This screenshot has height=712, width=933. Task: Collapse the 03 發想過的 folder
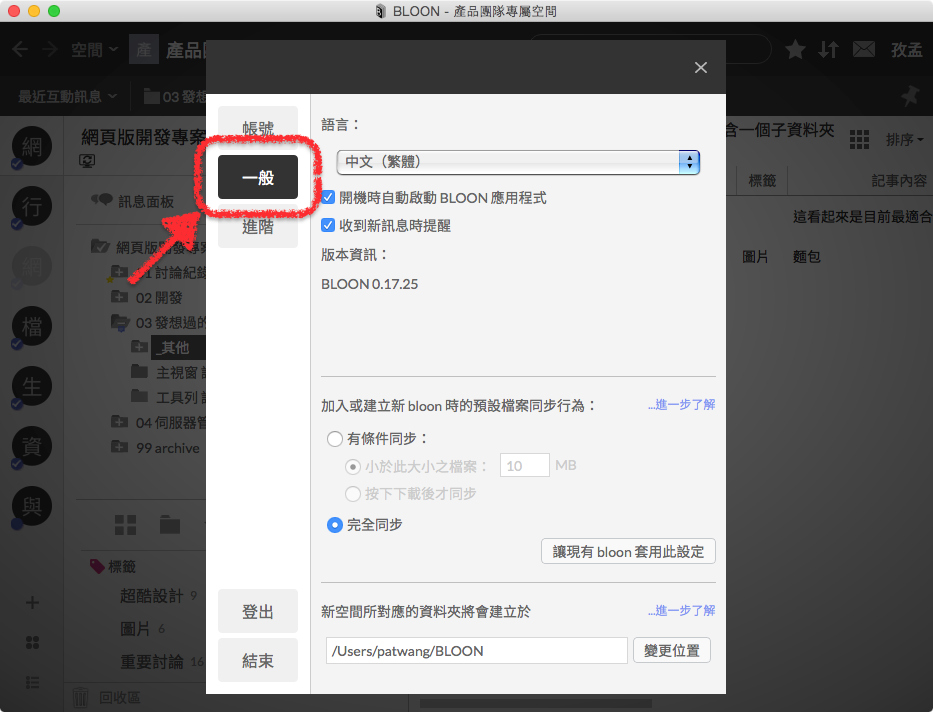(120, 322)
